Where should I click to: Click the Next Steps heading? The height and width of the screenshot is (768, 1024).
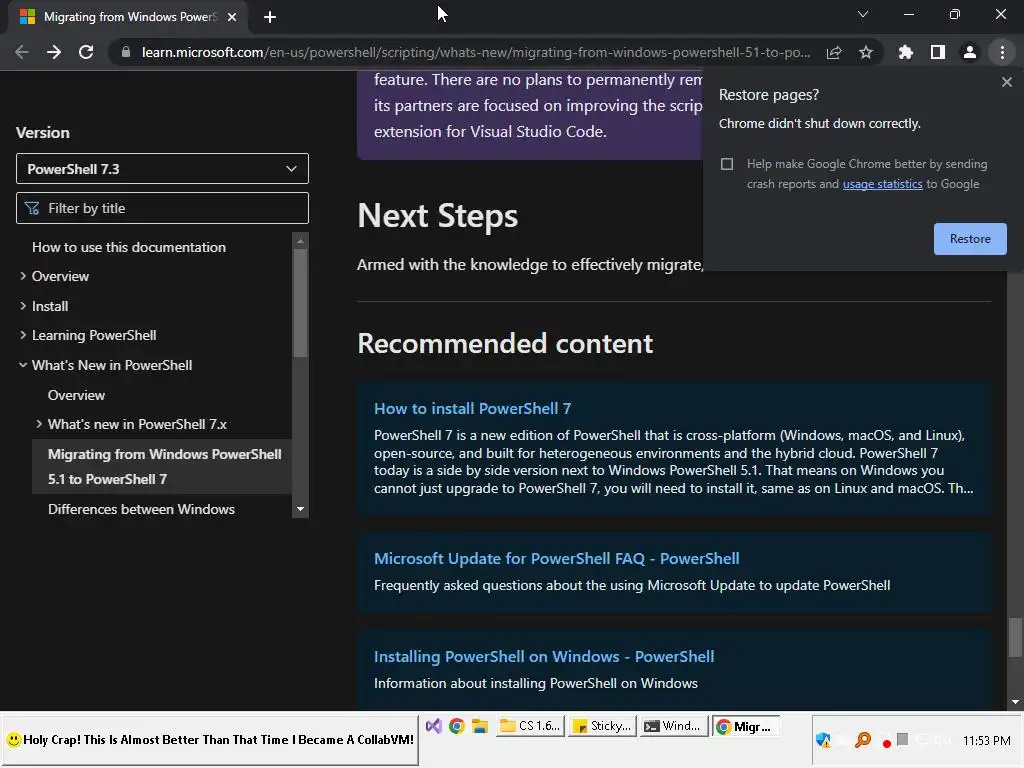click(x=438, y=216)
